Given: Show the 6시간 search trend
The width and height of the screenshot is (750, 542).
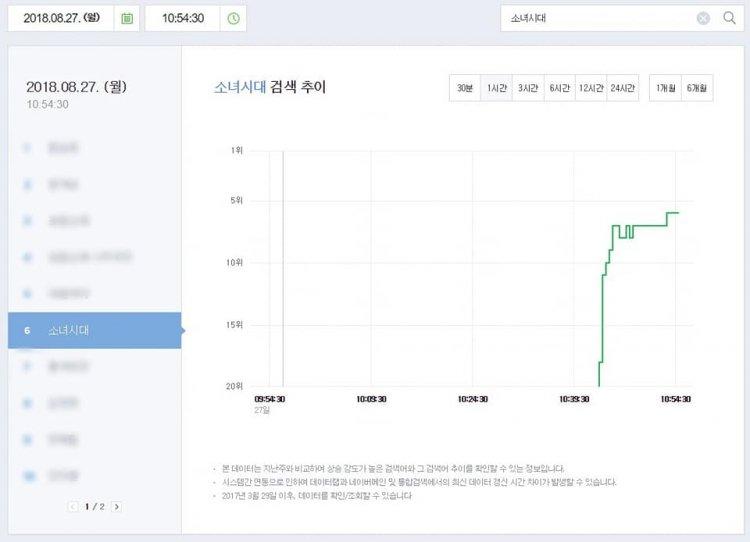Looking at the screenshot, I should (559, 88).
